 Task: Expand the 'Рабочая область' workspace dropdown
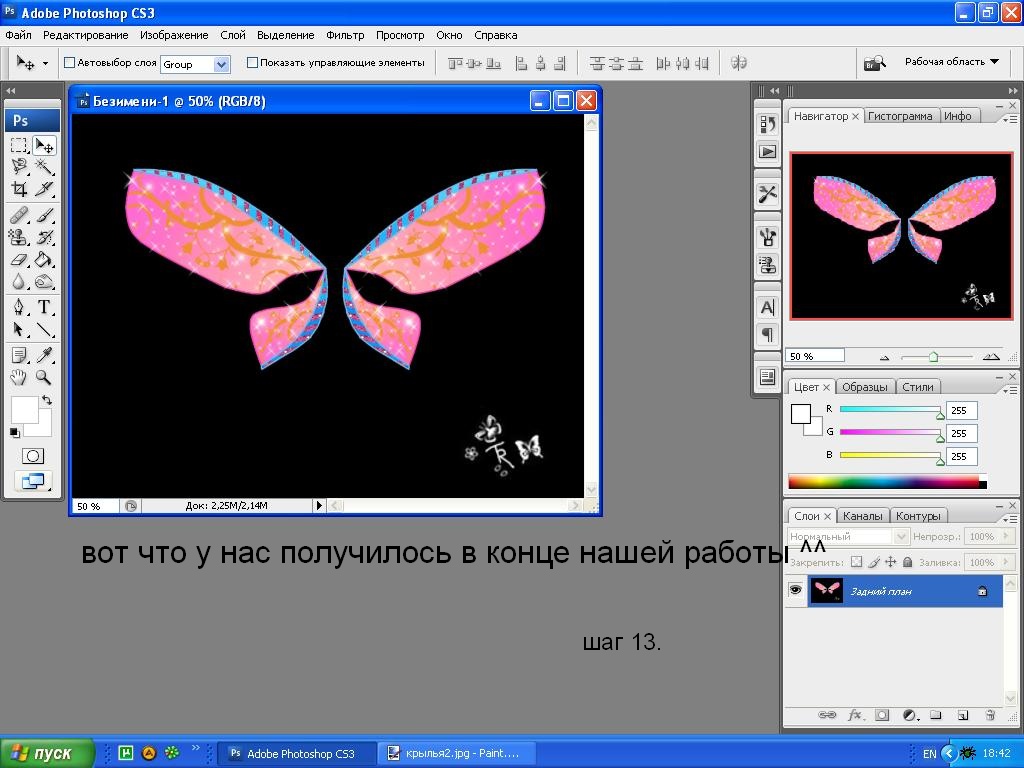coord(951,62)
